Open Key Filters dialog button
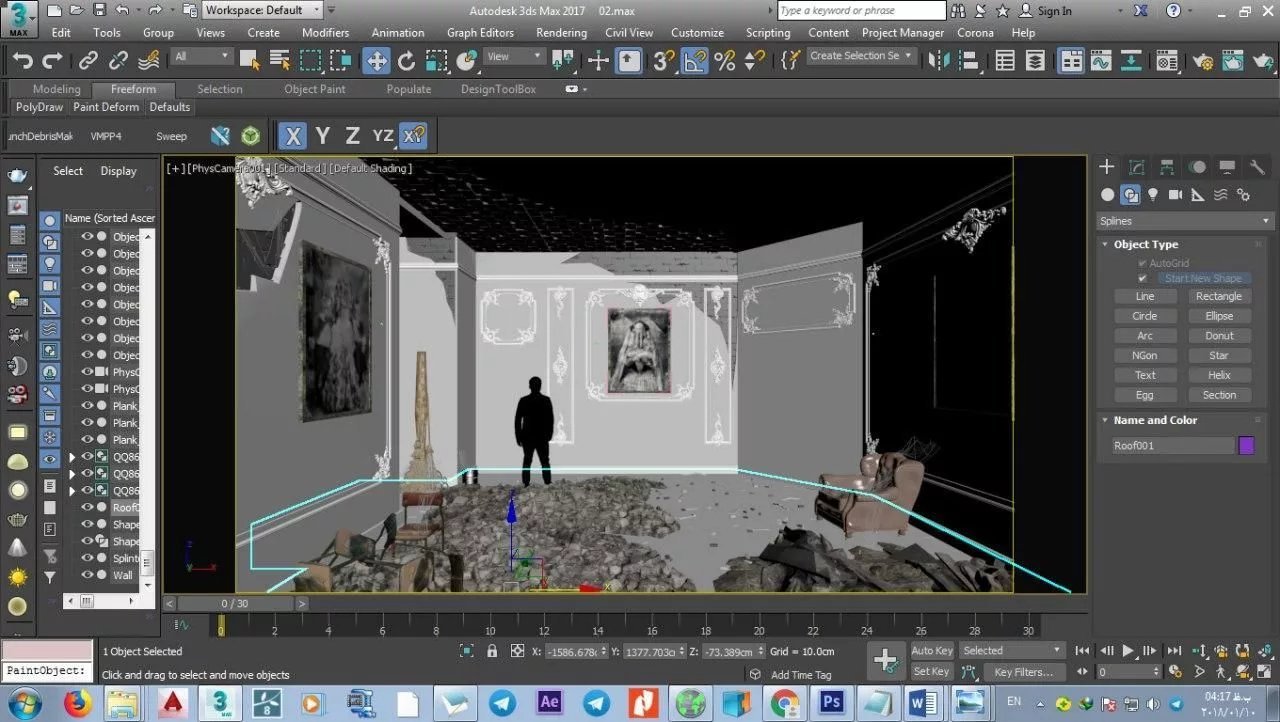The image size is (1280, 722). 1024,672
